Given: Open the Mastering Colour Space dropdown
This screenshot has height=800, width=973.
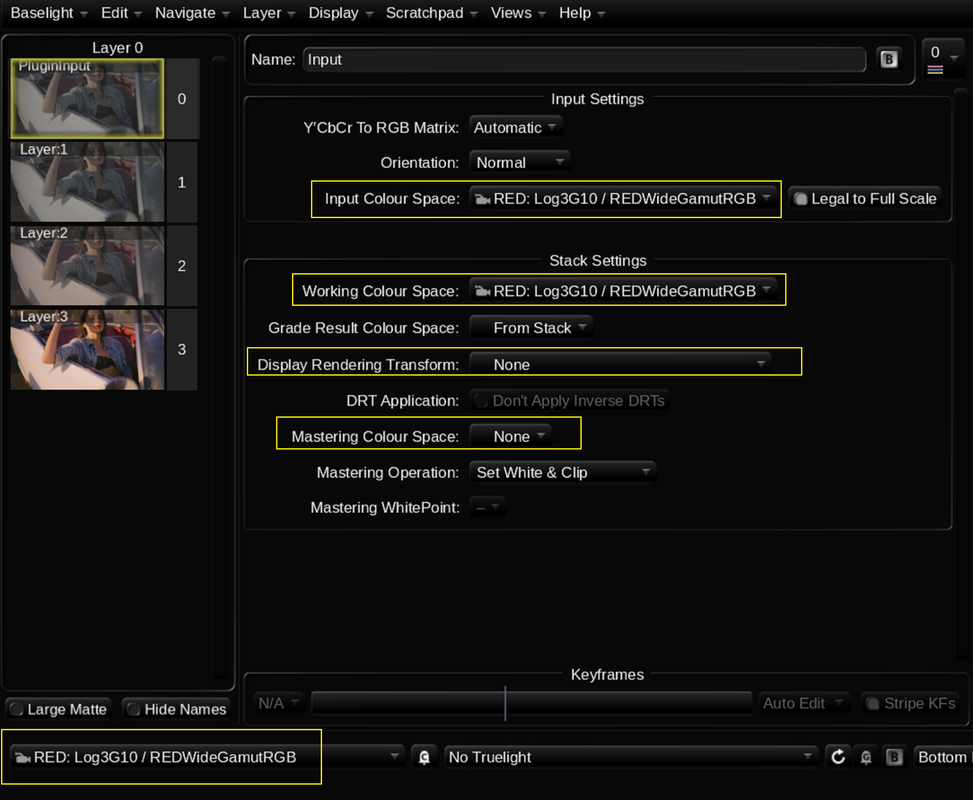Looking at the screenshot, I should (x=510, y=436).
